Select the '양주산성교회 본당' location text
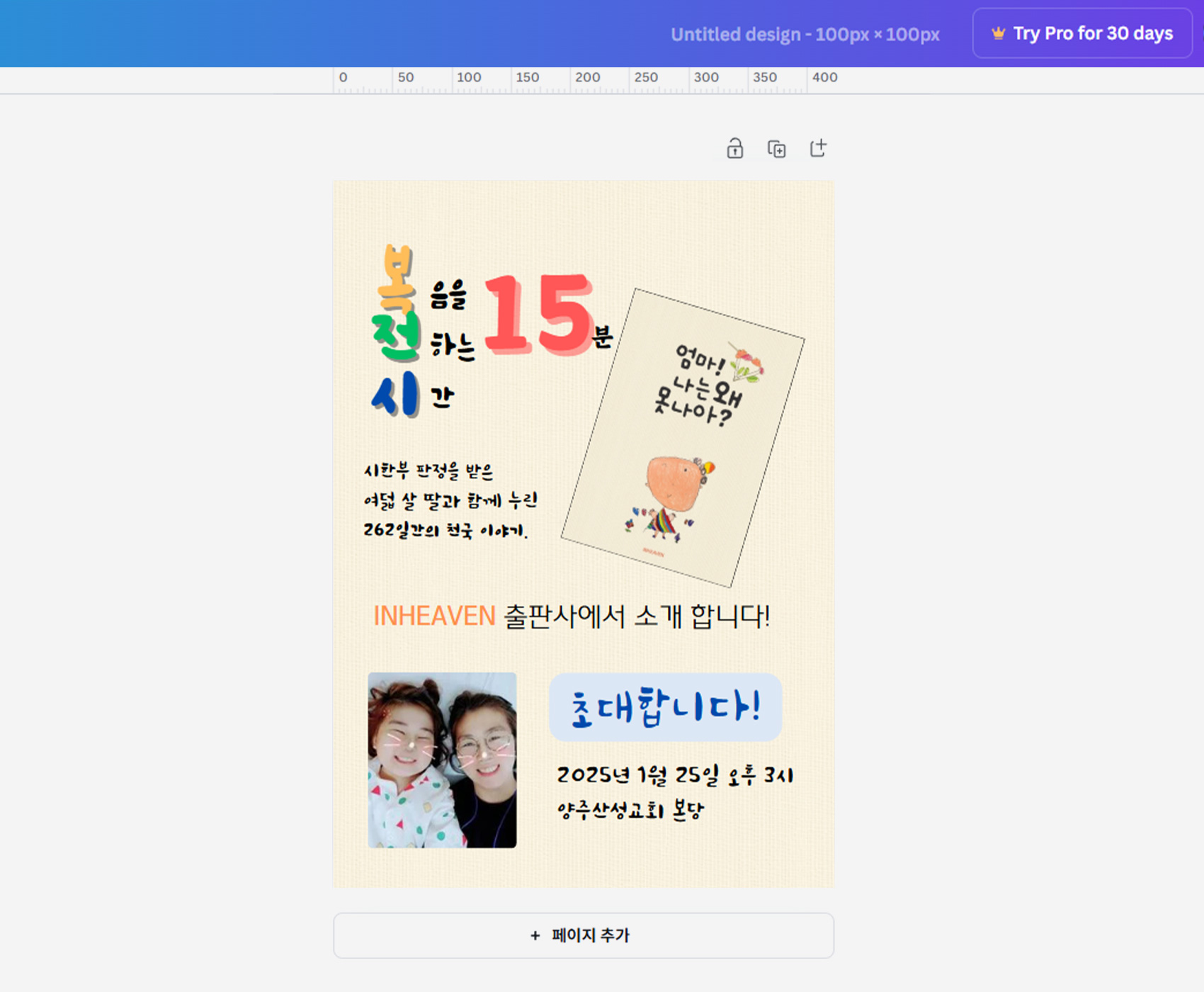1204x992 pixels. 630,810
